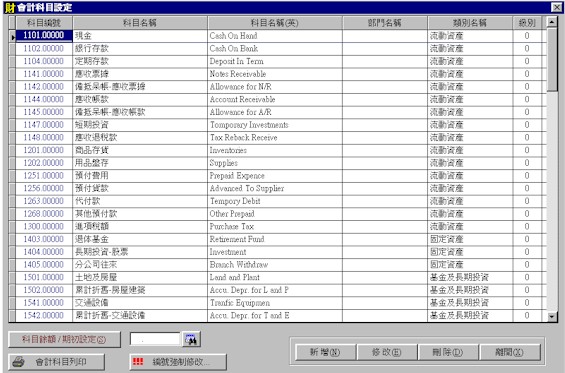The width and height of the screenshot is (565, 373).
Task: Click the 財 title bar icon
Action: click(x=9, y=7)
